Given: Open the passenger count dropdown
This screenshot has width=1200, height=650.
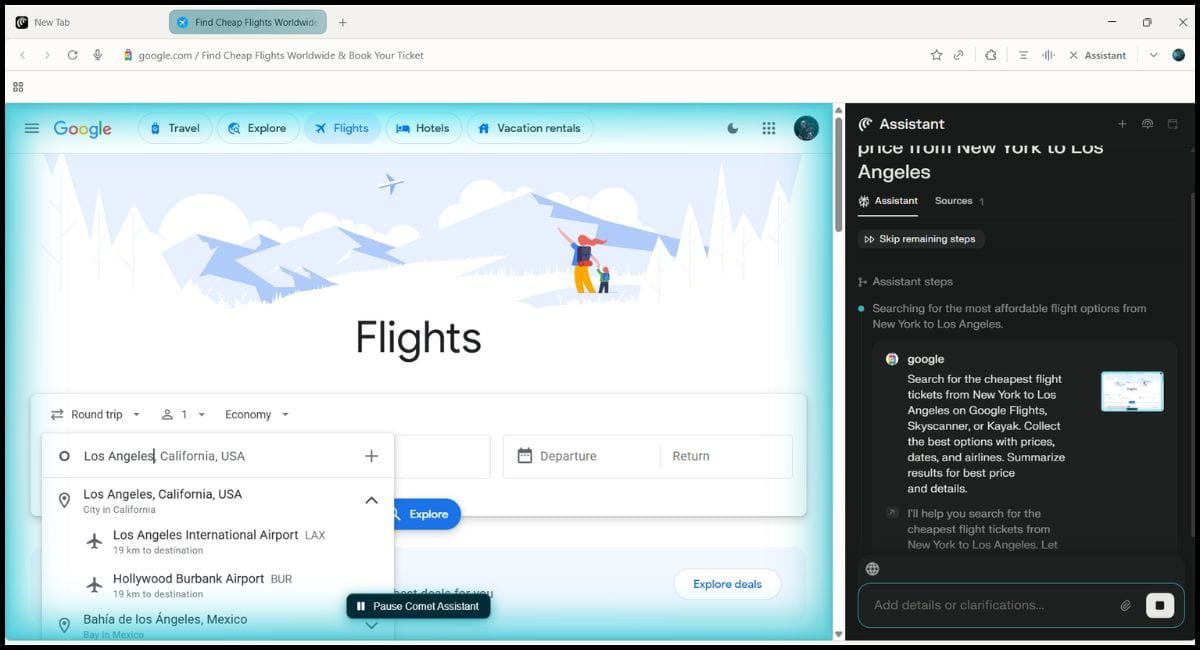Looking at the screenshot, I should [x=184, y=414].
